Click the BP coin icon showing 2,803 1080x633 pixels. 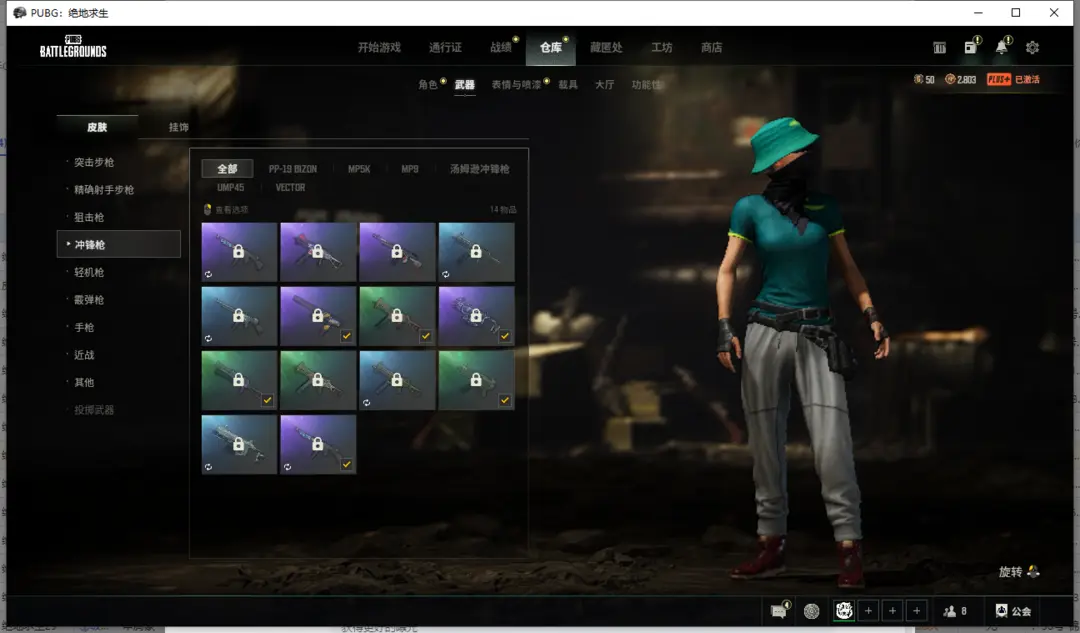pos(950,79)
